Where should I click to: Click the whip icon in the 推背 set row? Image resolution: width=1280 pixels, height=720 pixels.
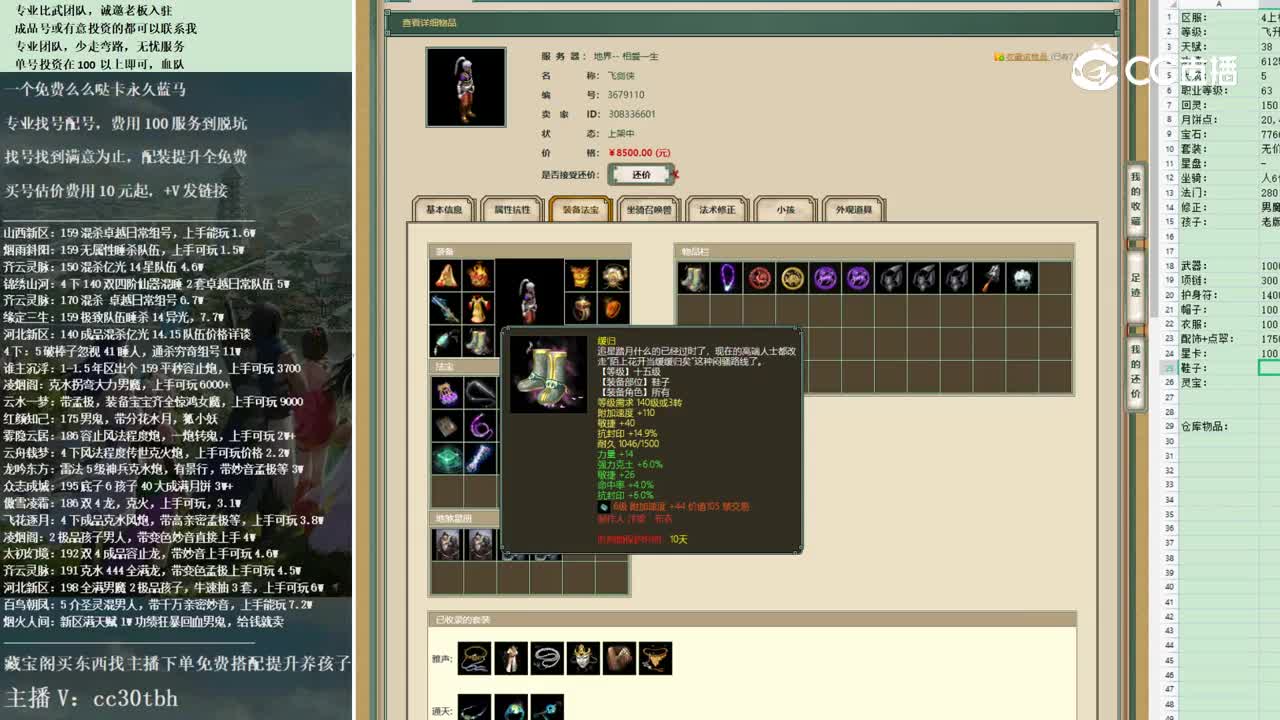(547, 657)
